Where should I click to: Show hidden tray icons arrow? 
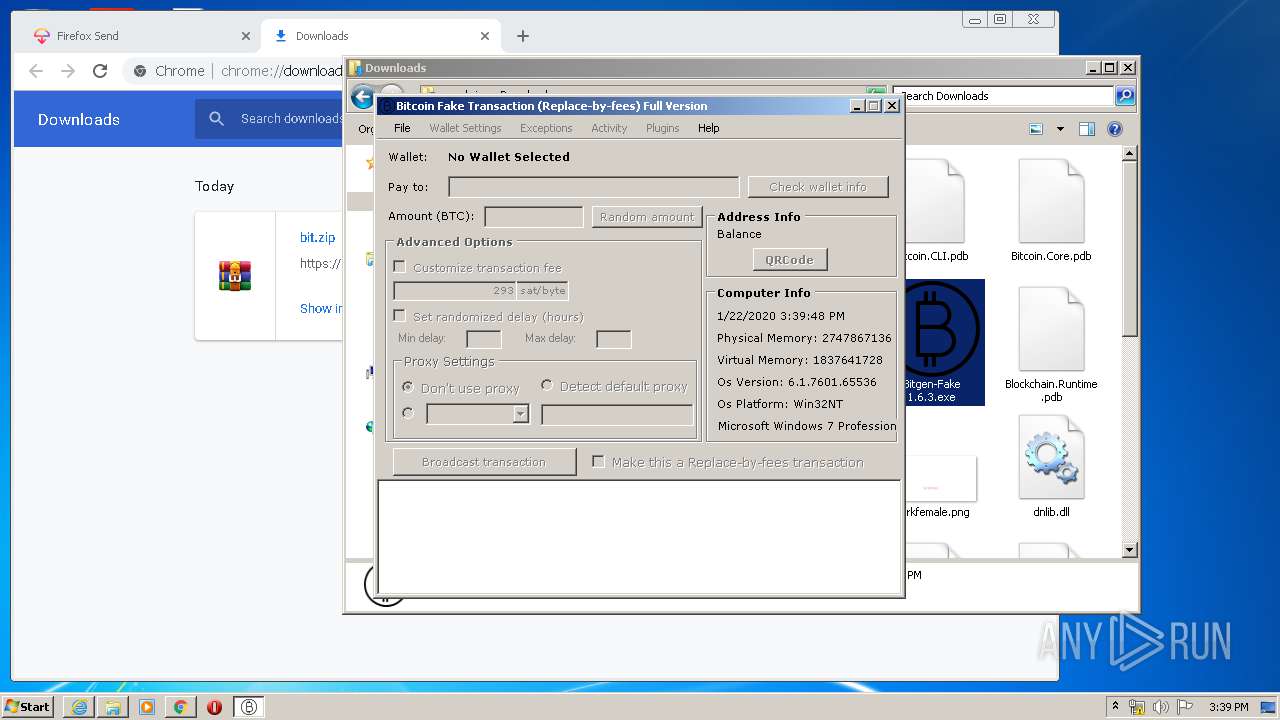pos(1115,706)
